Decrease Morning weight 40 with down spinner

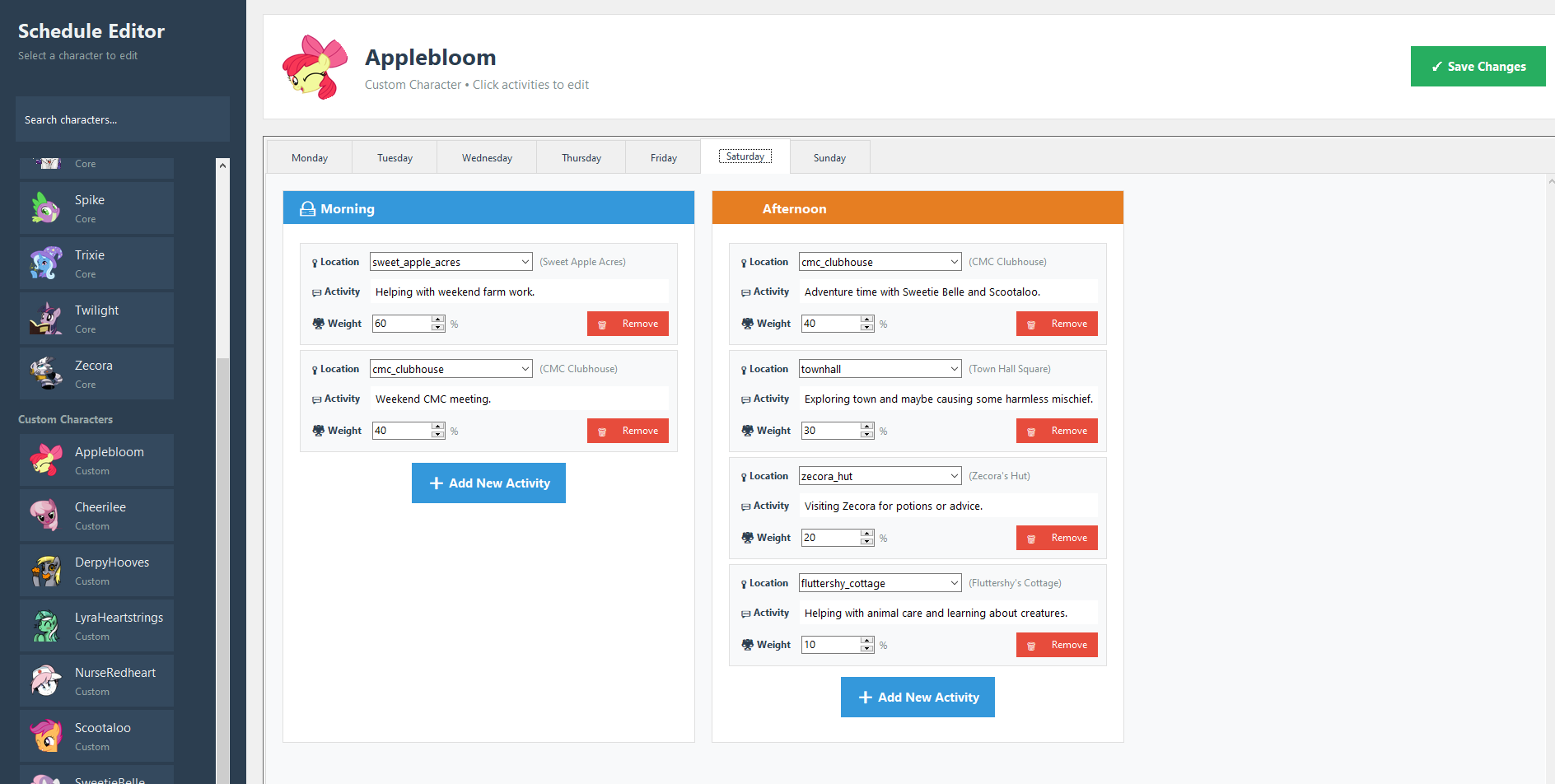[x=438, y=435]
